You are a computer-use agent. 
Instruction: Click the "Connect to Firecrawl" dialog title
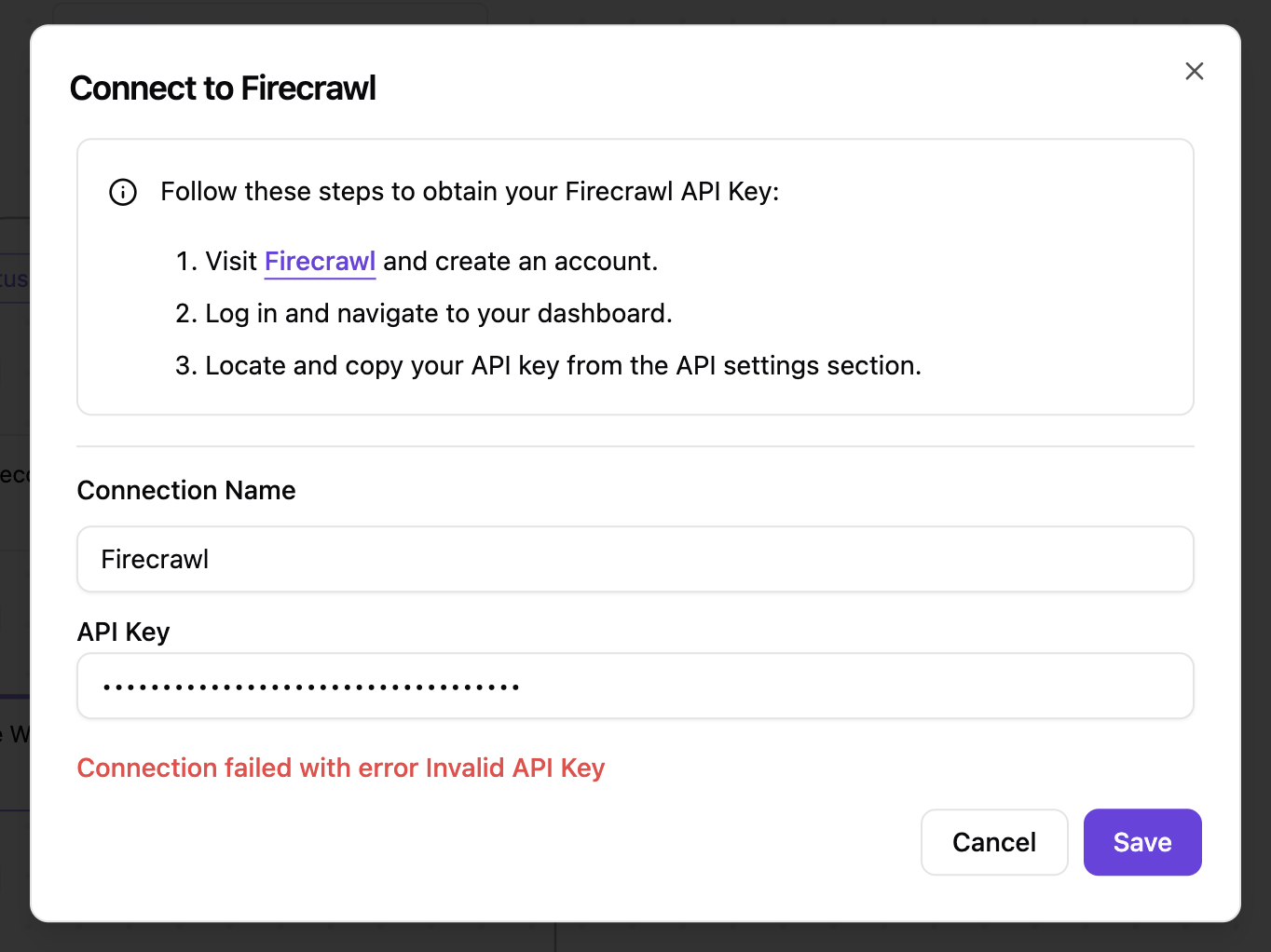point(223,88)
